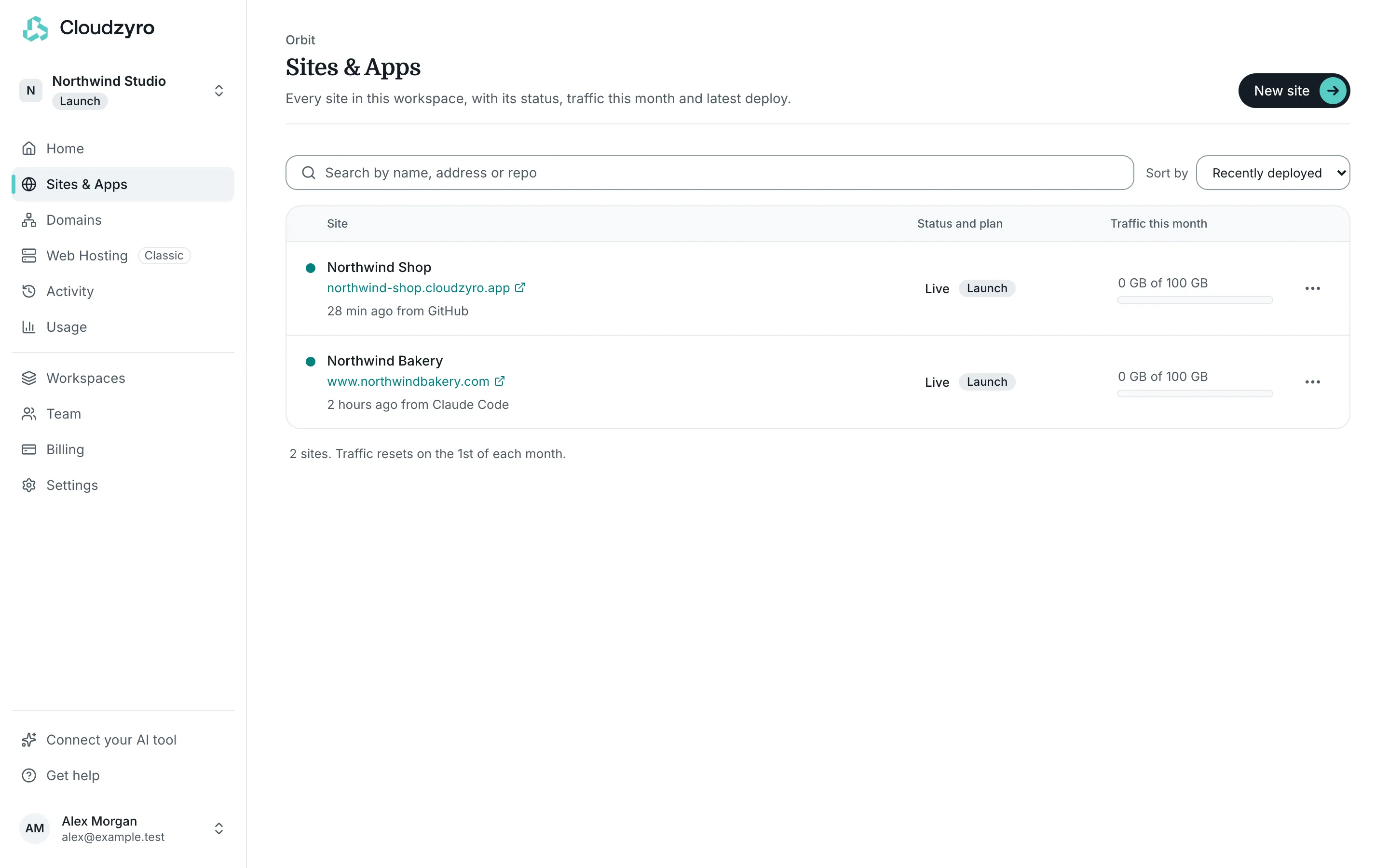Click the Traffic this month column header
This screenshot has height=868, width=1389.
tap(1158, 224)
